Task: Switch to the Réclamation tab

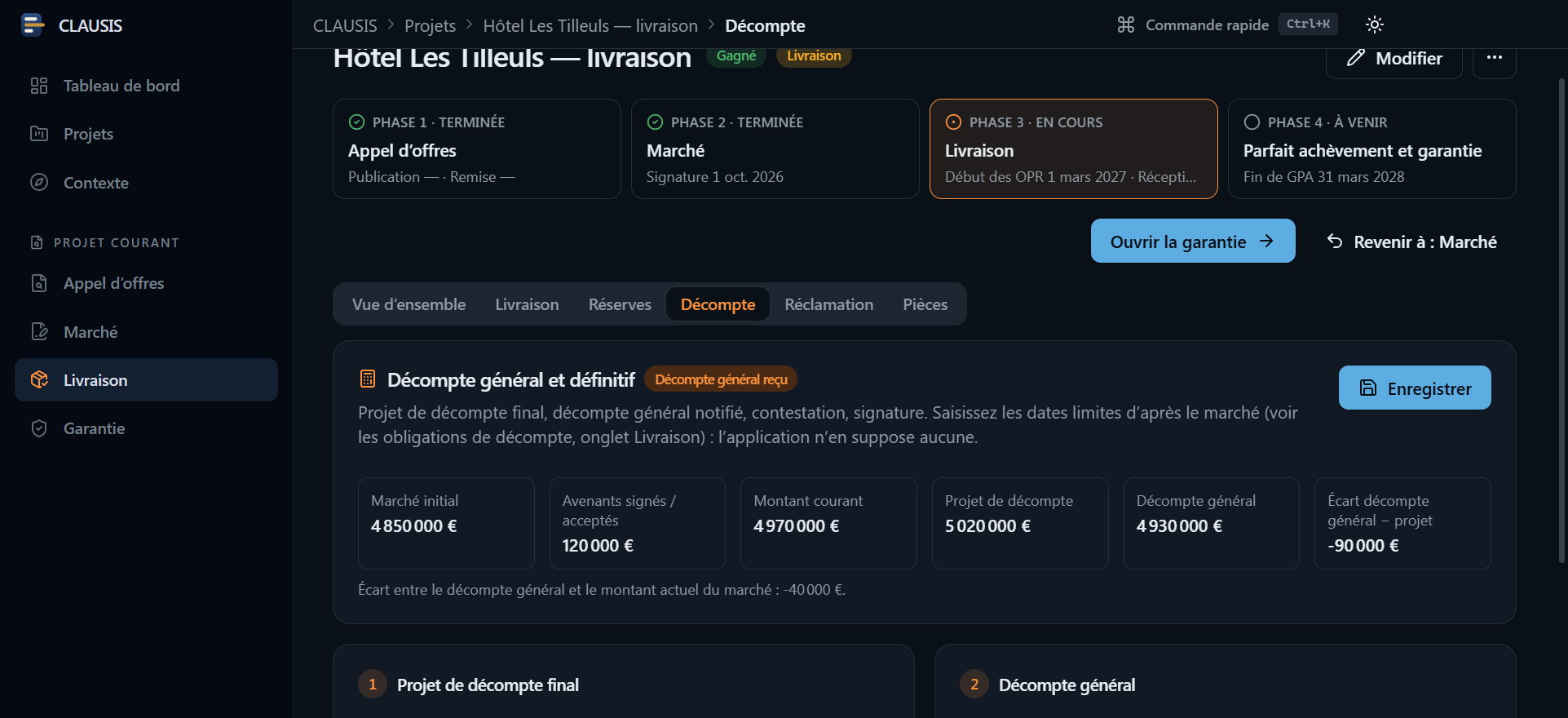Action: pyautogui.click(x=829, y=304)
